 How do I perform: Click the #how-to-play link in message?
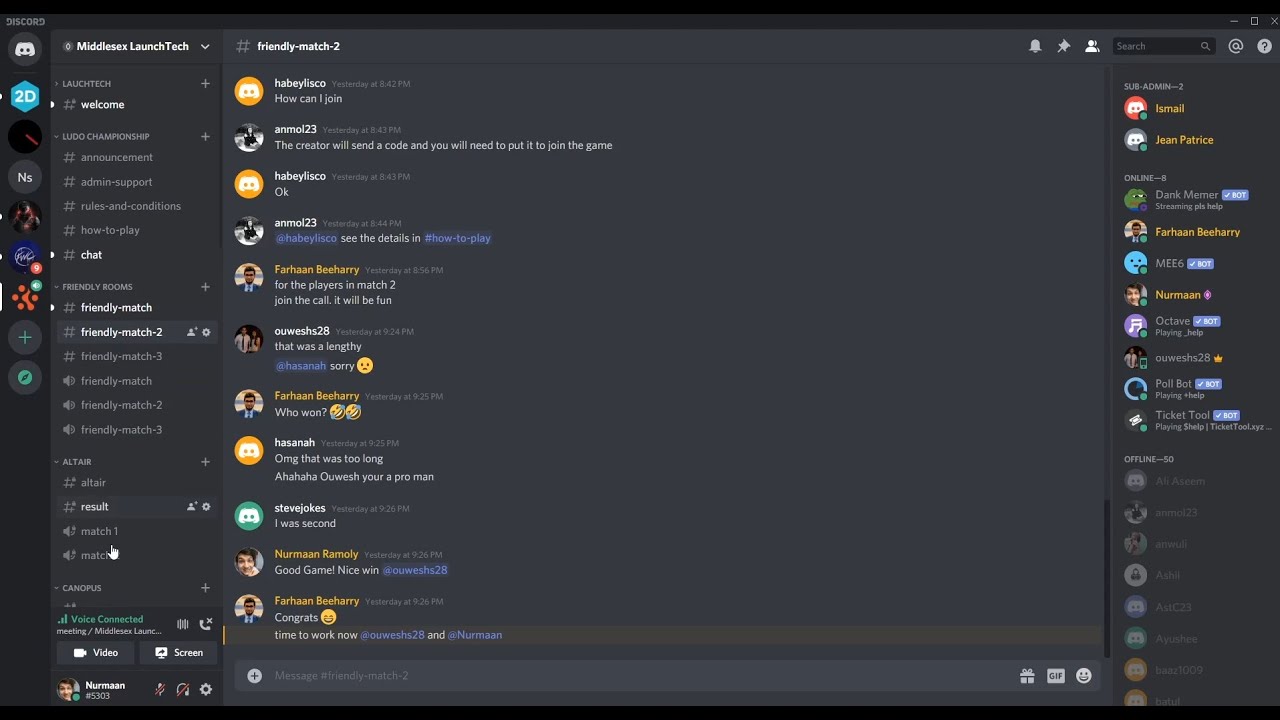pyautogui.click(x=458, y=238)
